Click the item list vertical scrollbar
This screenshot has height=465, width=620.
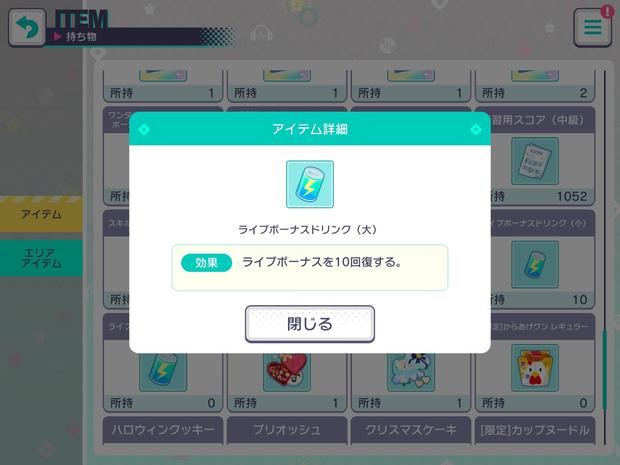tap(605, 257)
